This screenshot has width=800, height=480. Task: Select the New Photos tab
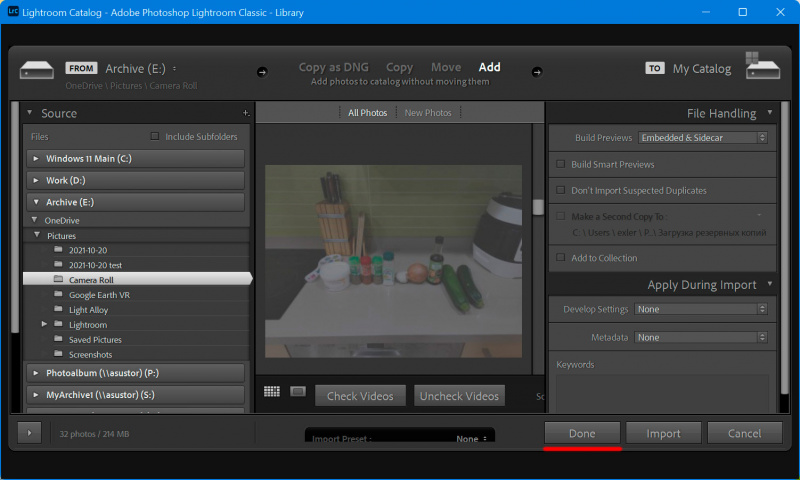coord(427,113)
